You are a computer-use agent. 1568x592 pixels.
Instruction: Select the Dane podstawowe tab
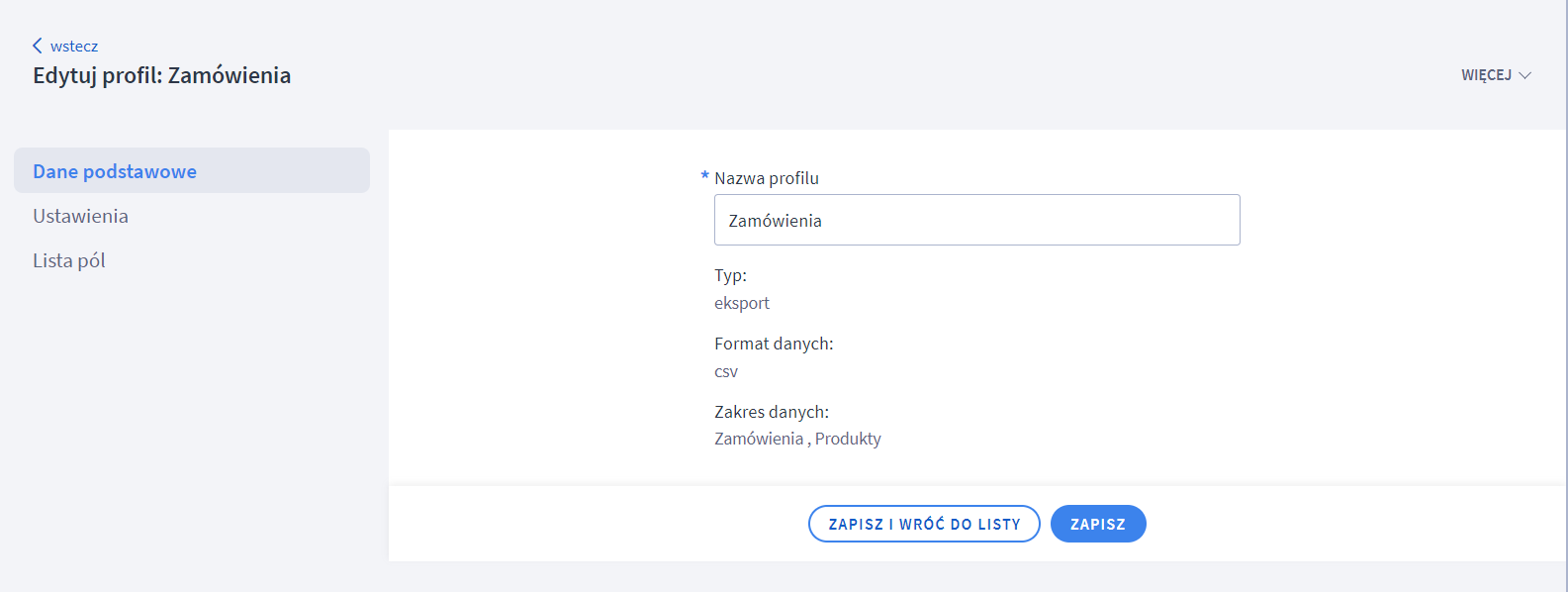click(115, 171)
